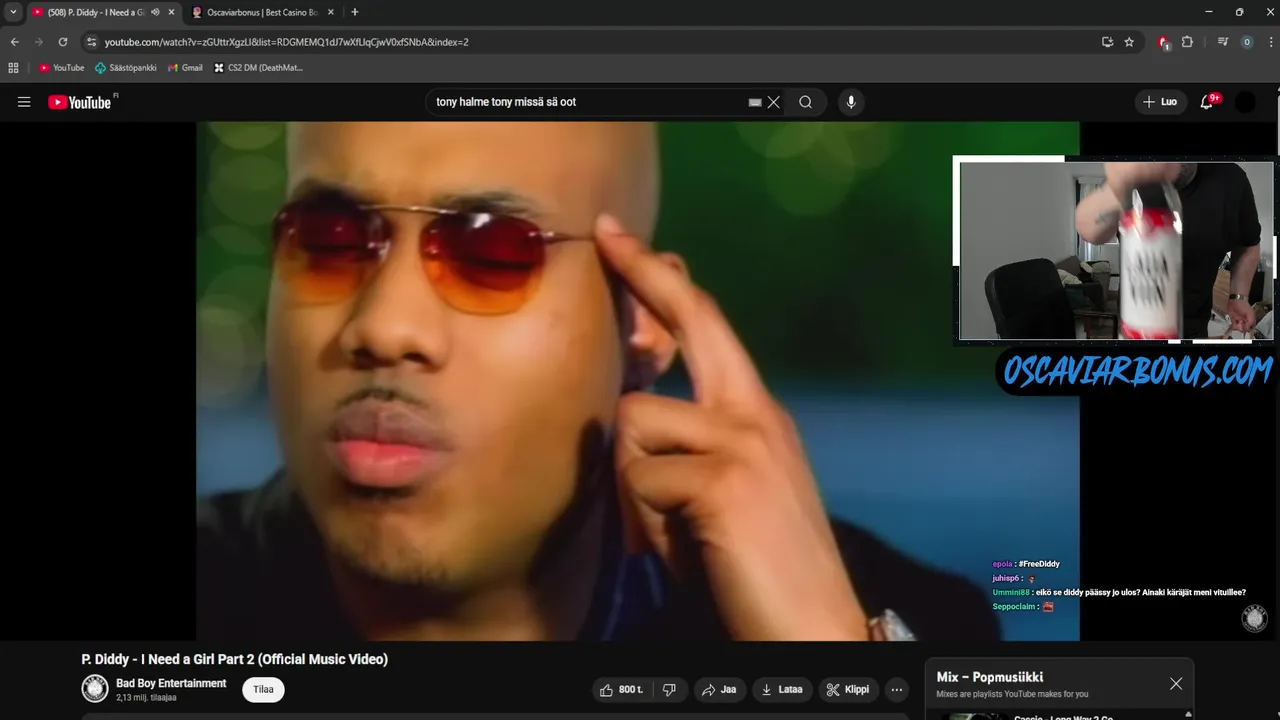Image resolution: width=1280 pixels, height=720 pixels.
Task: Open the YouTube account avatar menu
Action: click(x=1245, y=102)
